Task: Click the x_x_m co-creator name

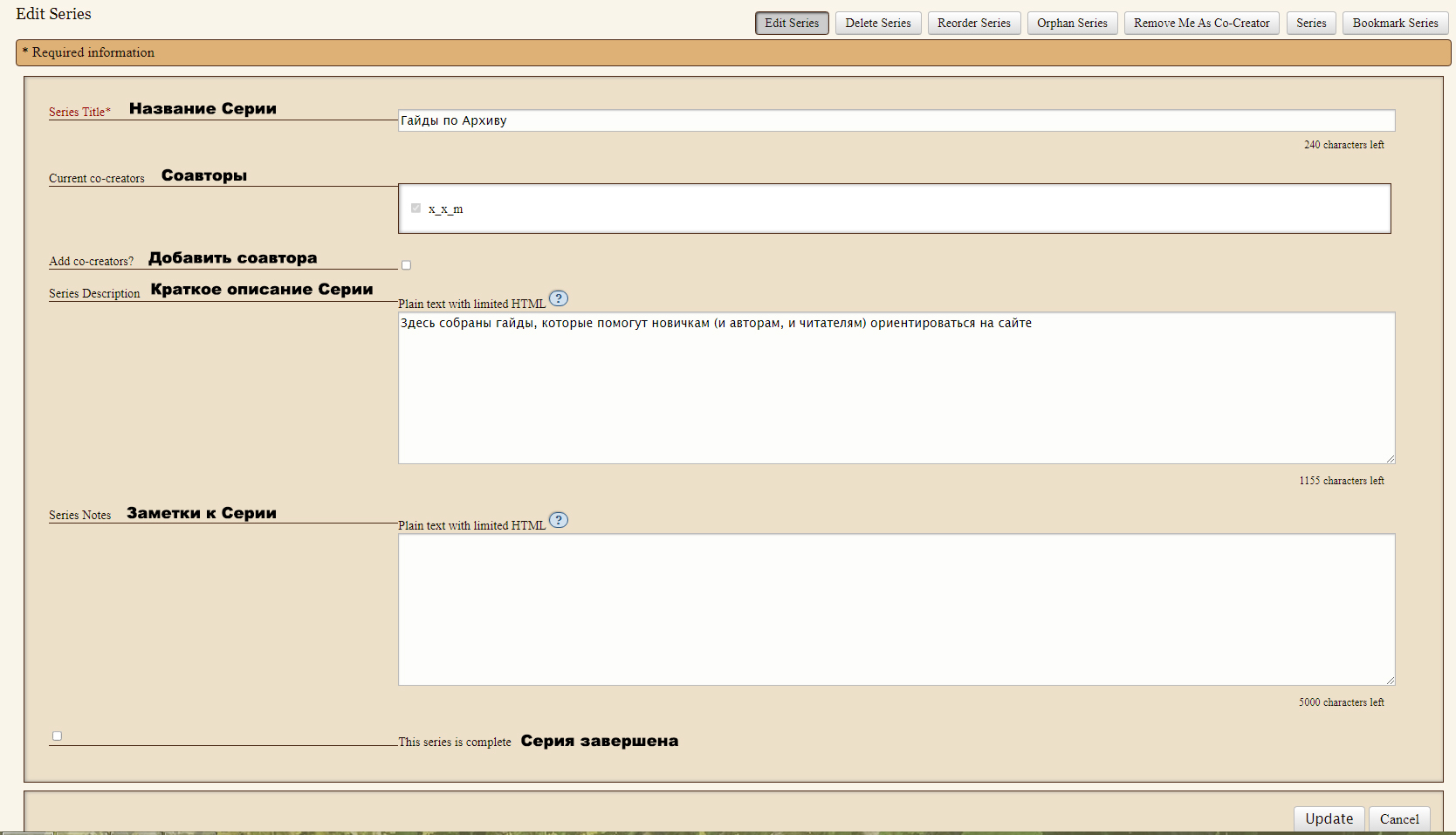Action: tap(445, 209)
